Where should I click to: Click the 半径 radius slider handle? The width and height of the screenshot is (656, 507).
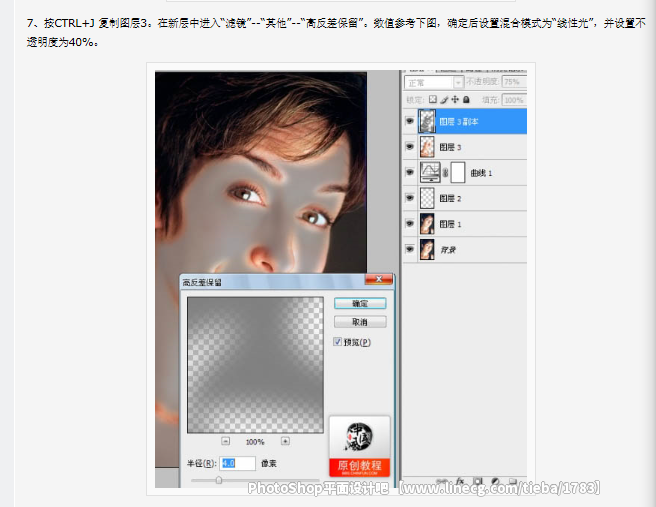click(219, 480)
